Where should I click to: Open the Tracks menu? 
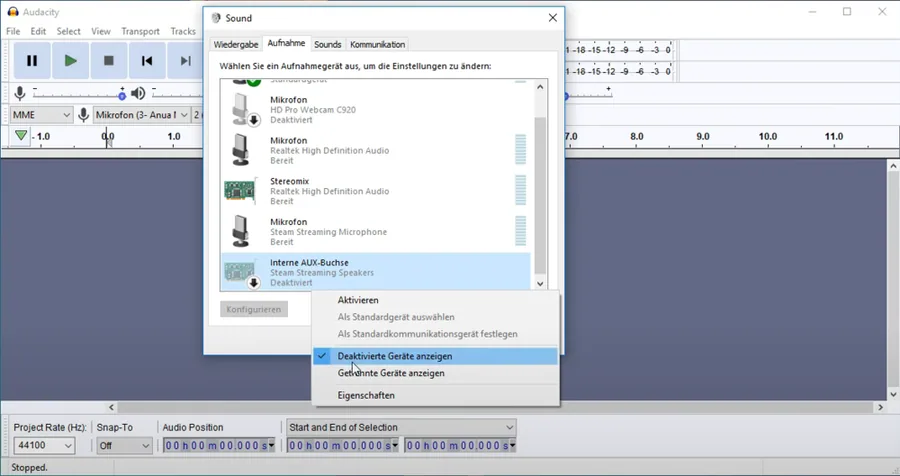183,31
